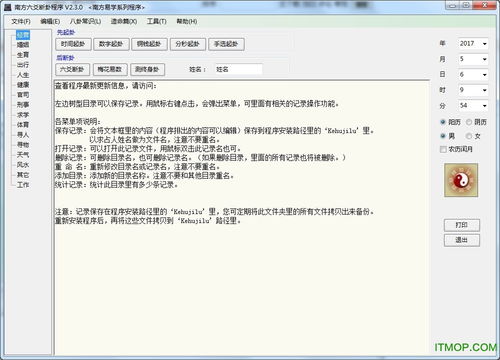The height and width of the screenshot is (360, 500).
Task: Click the 保存记录 line in the text box
Action: (x=214, y=131)
